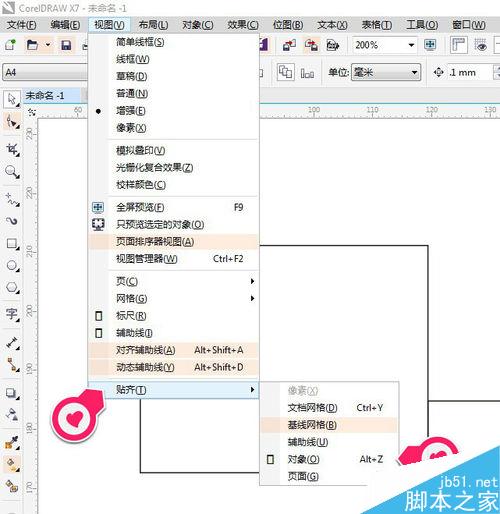
Task: Click the Publish to PDF icon
Action: (x=333, y=45)
